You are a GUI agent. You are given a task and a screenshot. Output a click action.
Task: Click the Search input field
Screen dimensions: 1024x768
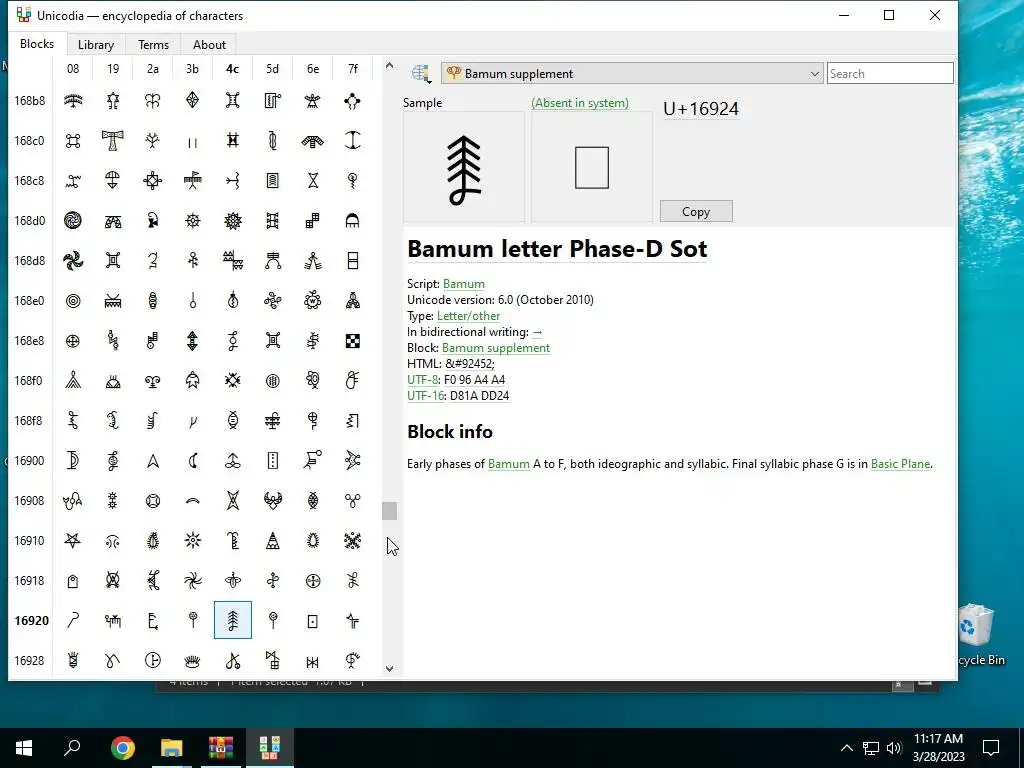[890, 73]
